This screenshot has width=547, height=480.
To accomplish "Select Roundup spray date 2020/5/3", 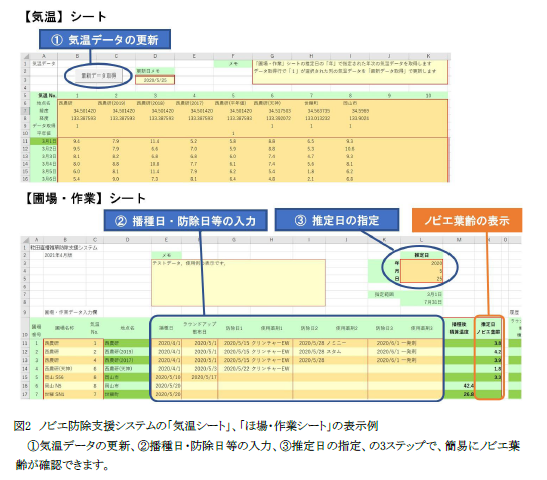I will coord(200,369).
